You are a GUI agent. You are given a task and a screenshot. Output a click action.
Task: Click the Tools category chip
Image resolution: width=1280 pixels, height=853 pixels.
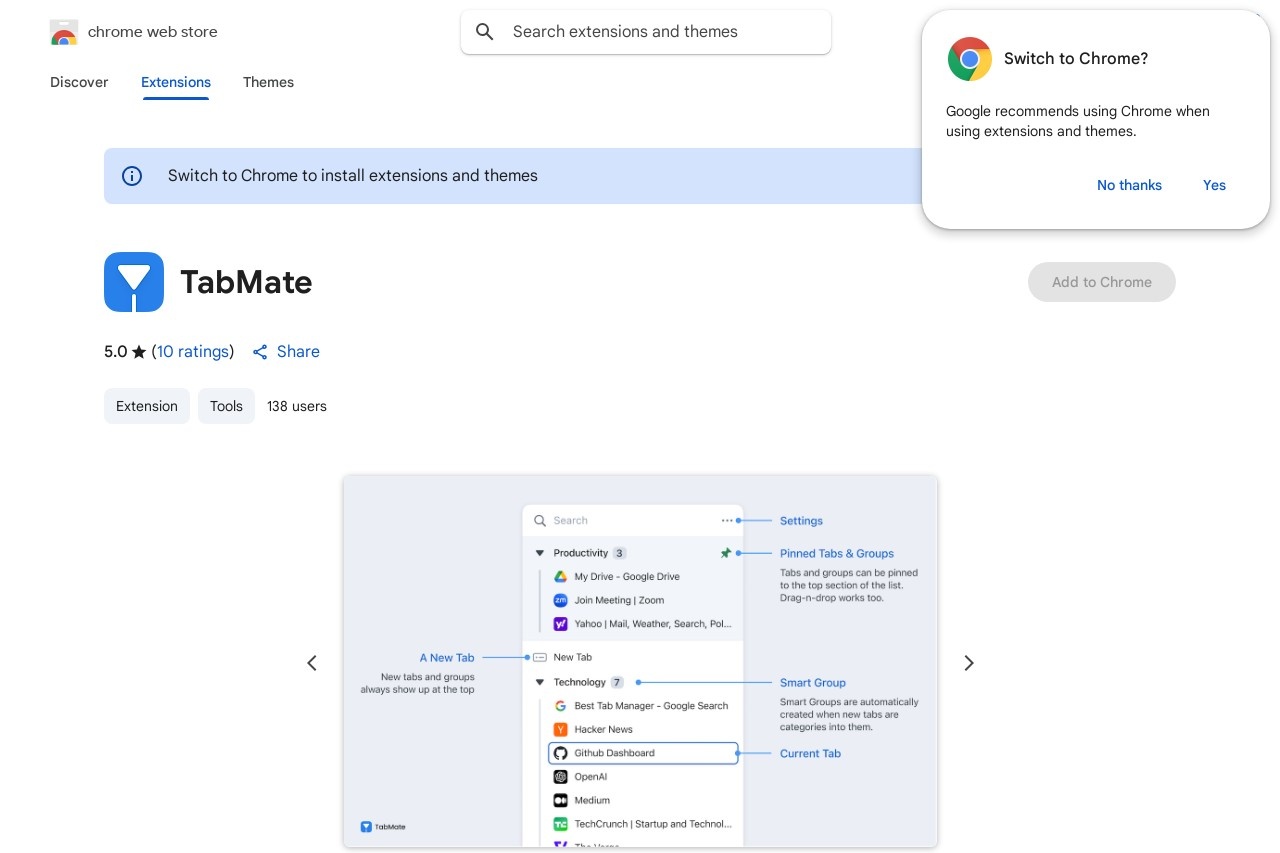(226, 406)
